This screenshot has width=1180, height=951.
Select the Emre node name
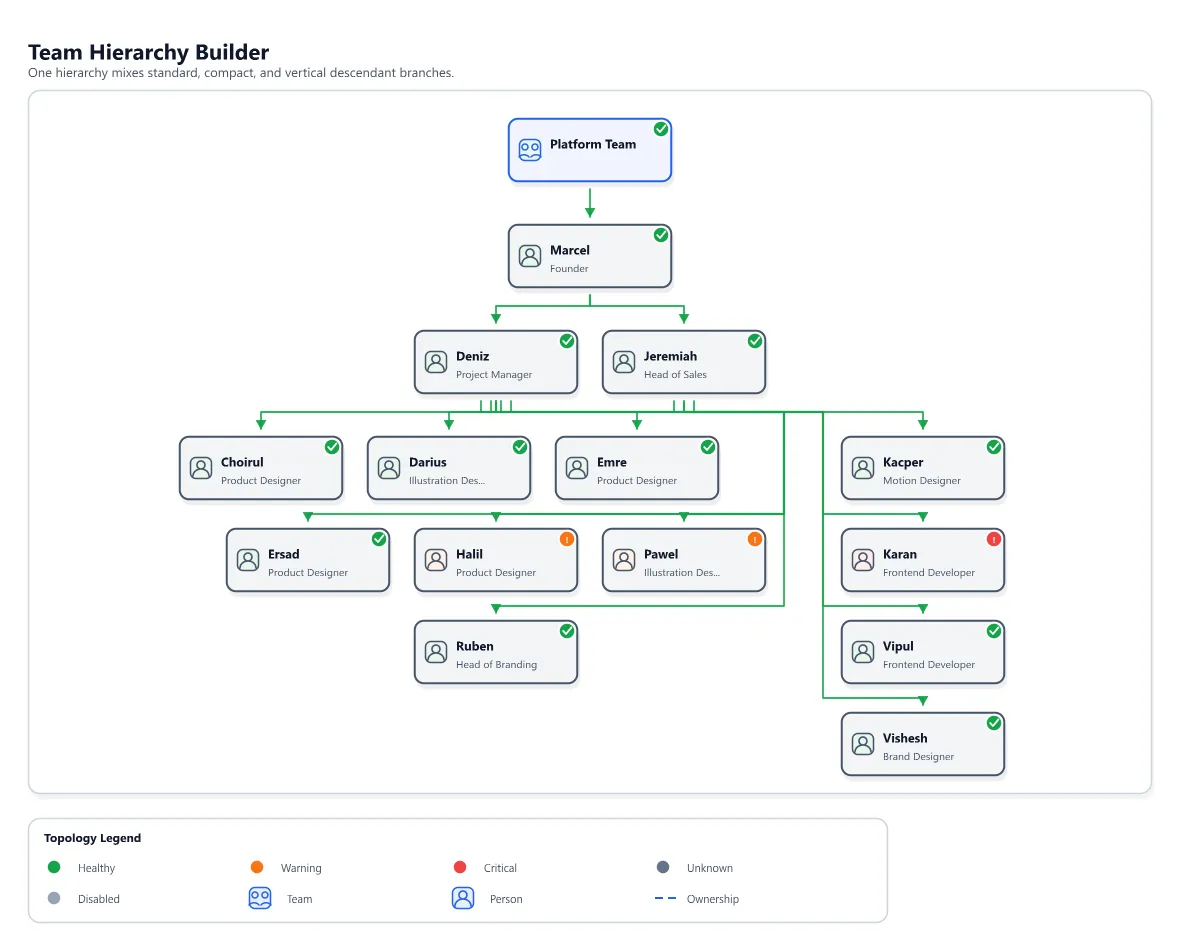[x=612, y=462]
